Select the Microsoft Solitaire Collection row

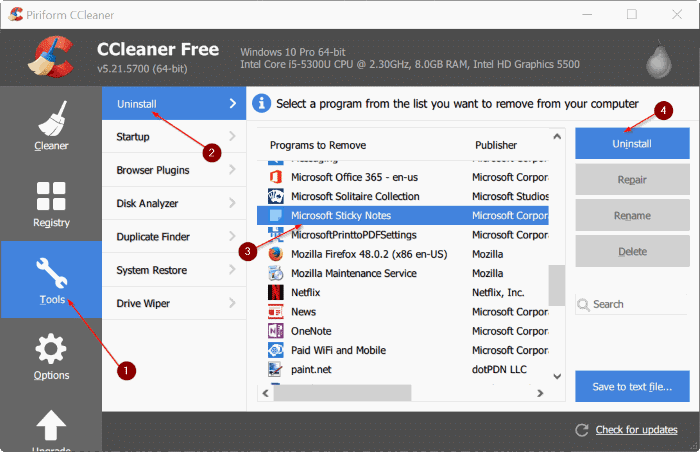(x=403, y=196)
